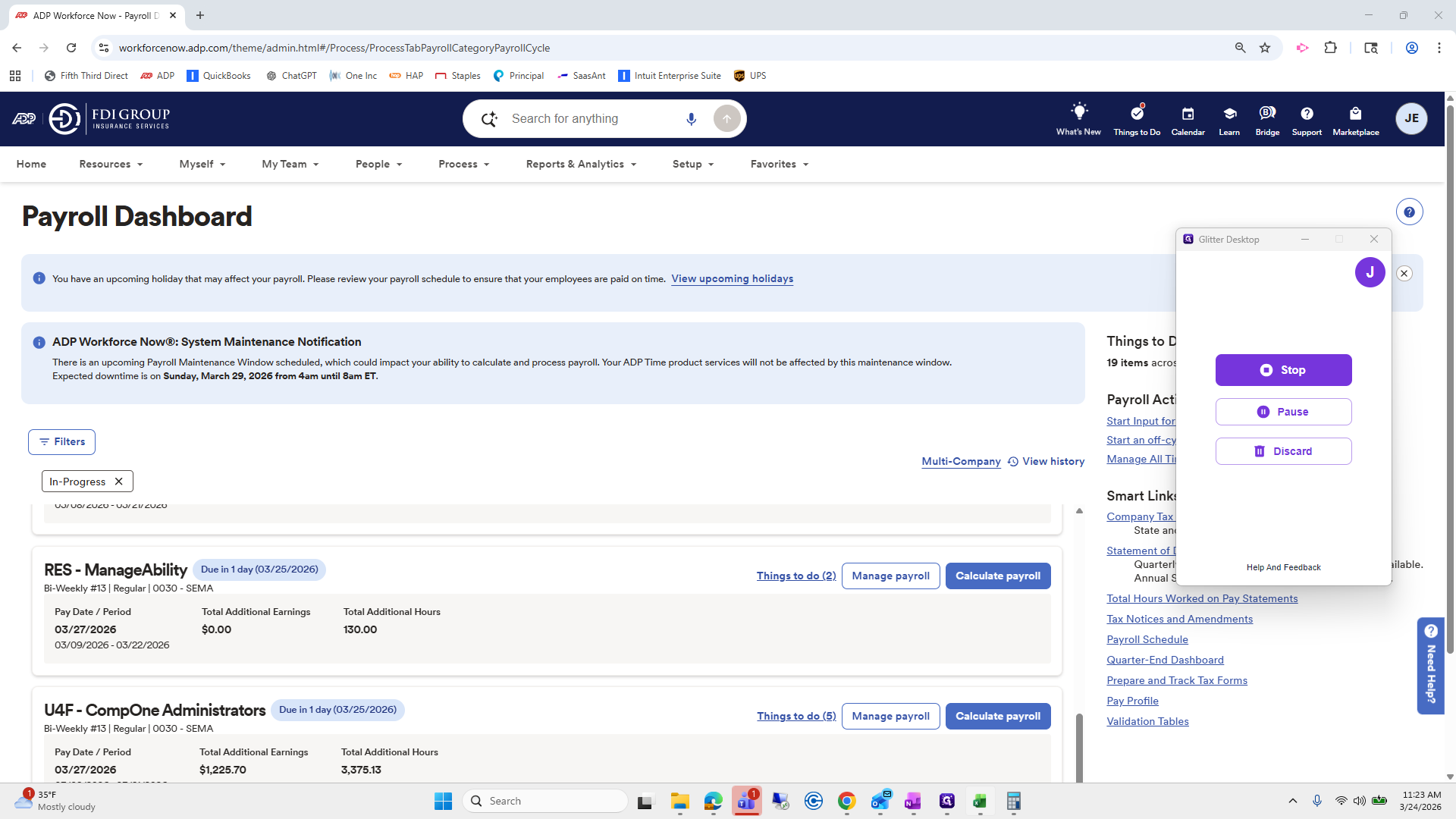Calculate payroll for RES - ManageAbility
This screenshot has width=1456, height=819.
(997, 576)
